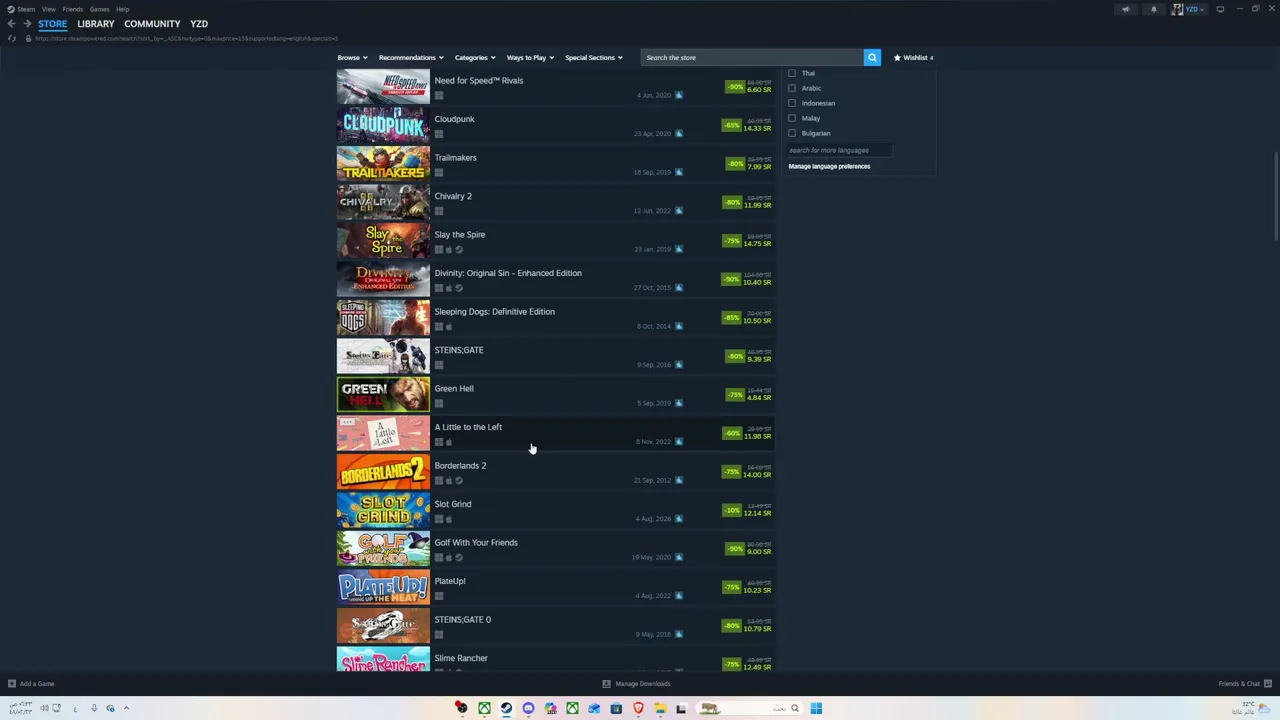Click the Steam logo in title bar
The width and height of the screenshot is (1280, 720).
point(11,9)
